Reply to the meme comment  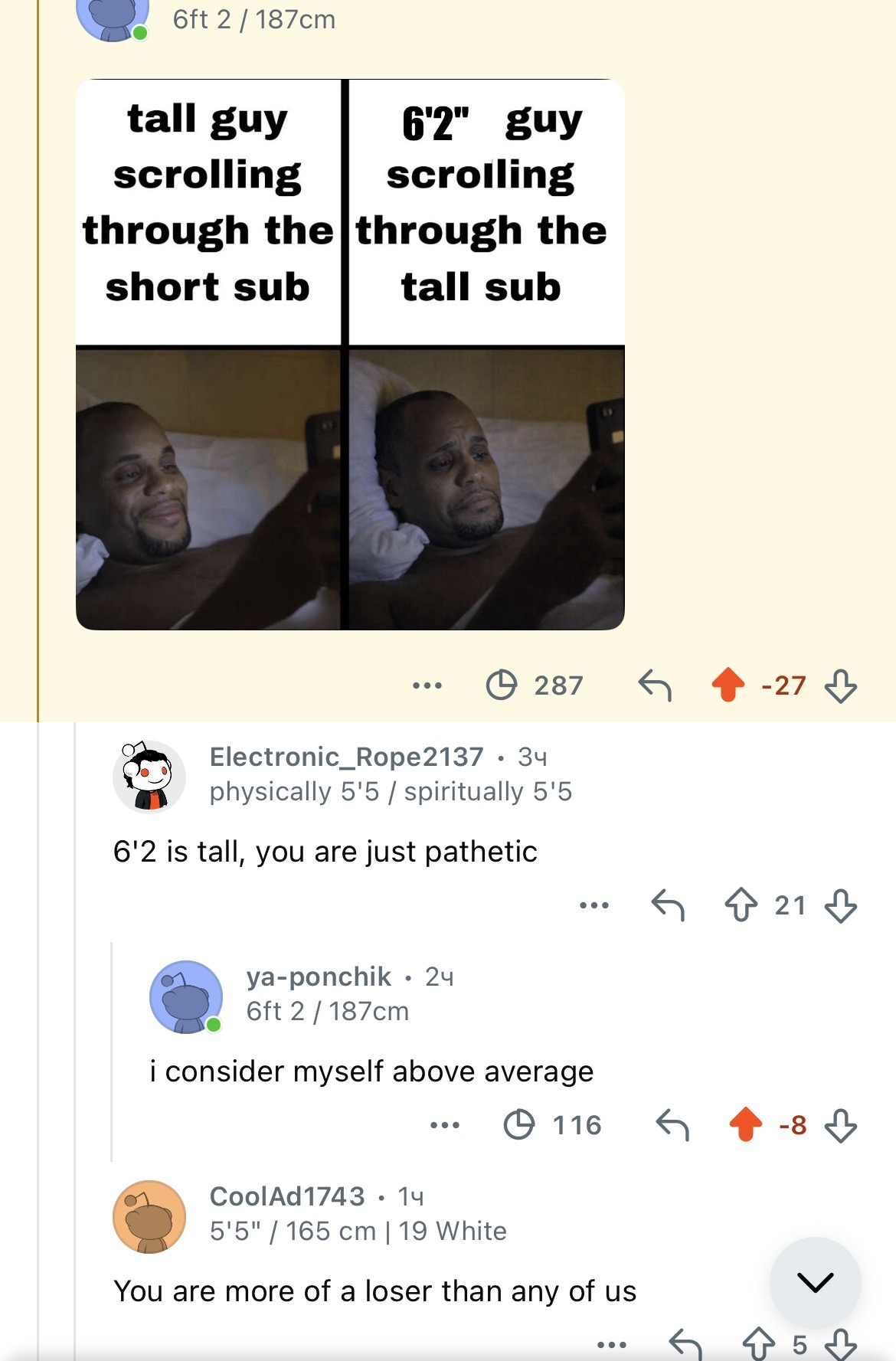coord(655,685)
